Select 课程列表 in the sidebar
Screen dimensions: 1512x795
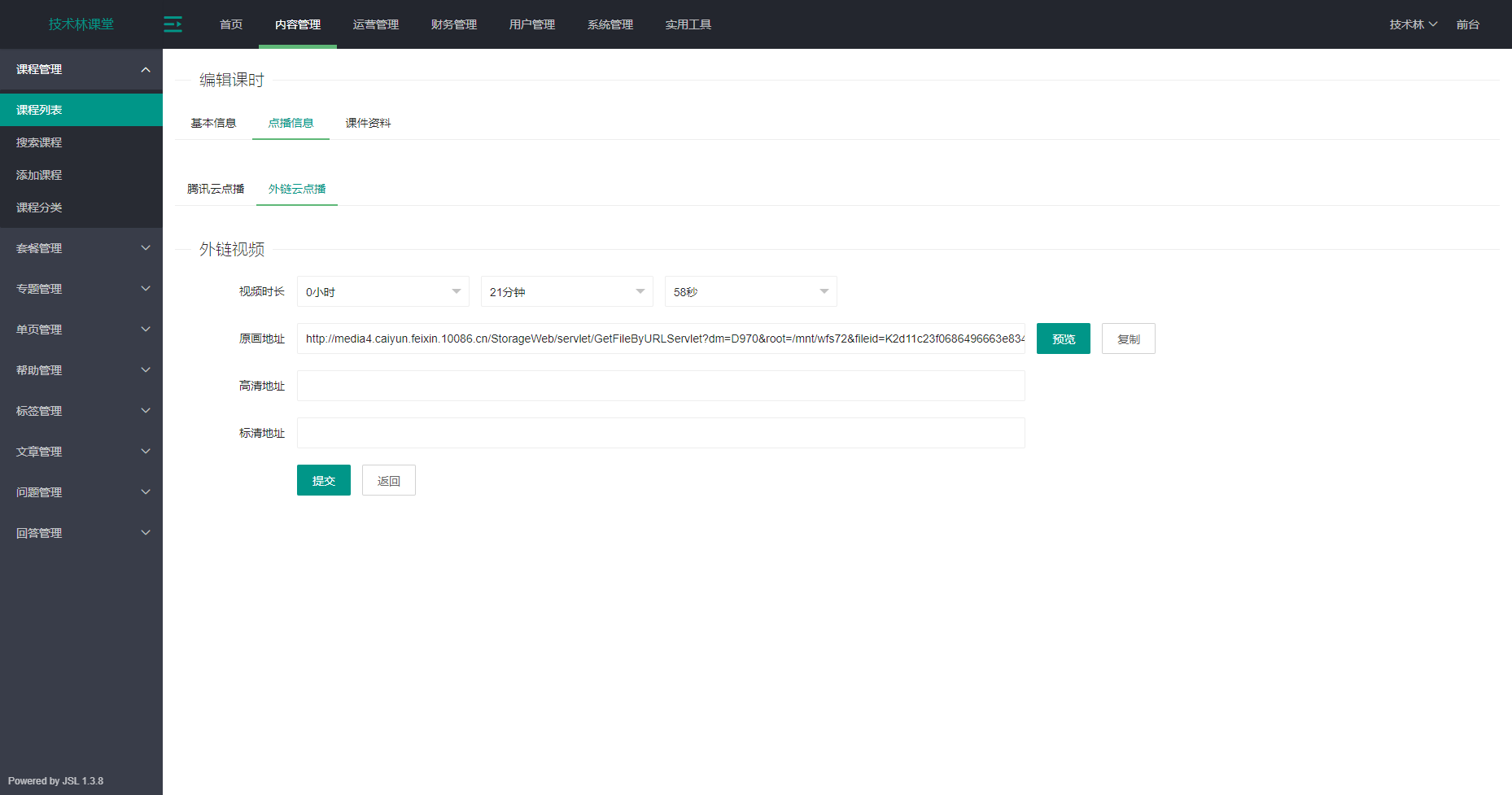click(x=81, y=110)
